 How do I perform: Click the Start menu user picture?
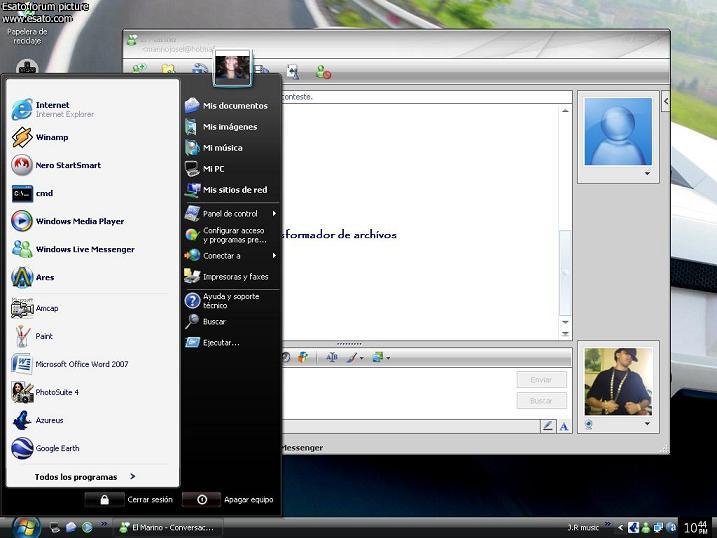click(x=232, y=68)
